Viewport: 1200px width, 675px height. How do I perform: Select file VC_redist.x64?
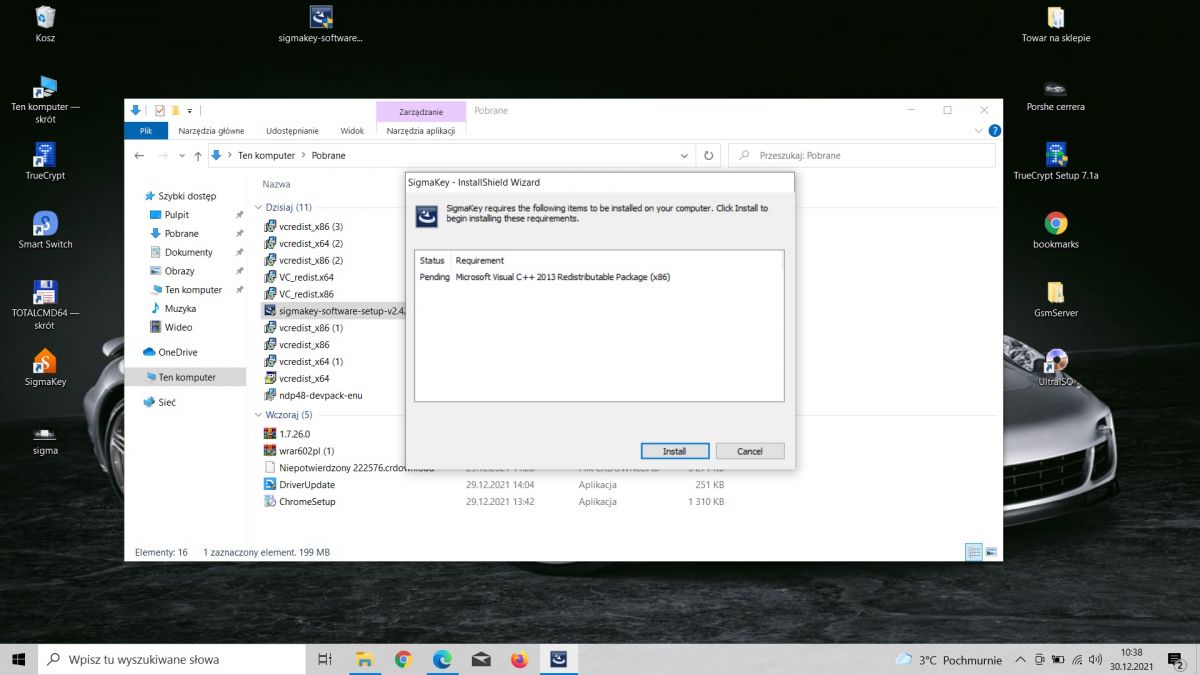pos(306,277)
